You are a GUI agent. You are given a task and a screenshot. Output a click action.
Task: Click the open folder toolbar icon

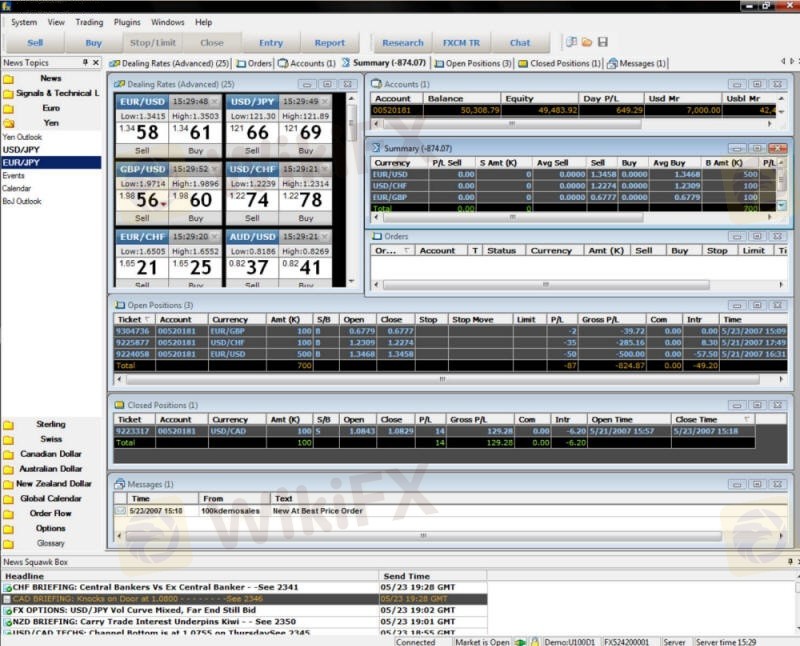pyautogui.click(x=587, y=42)
